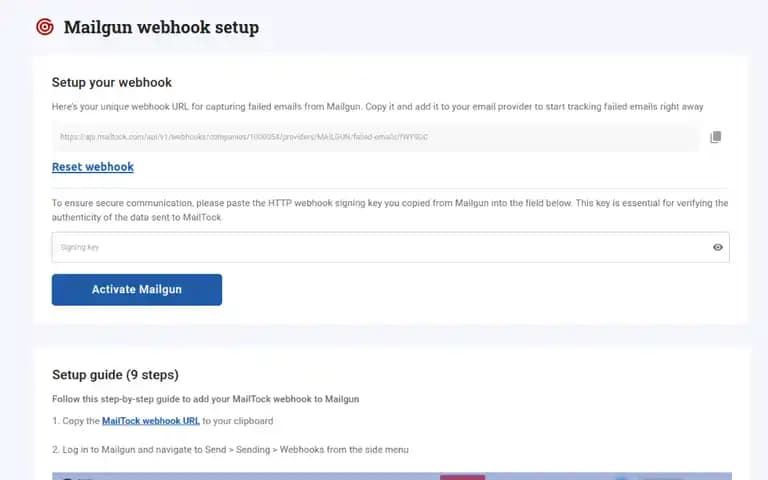Screen dimensions: 768x480
Task: Copy the webhook URL with clipboard icon
Action: click(716, 137)
